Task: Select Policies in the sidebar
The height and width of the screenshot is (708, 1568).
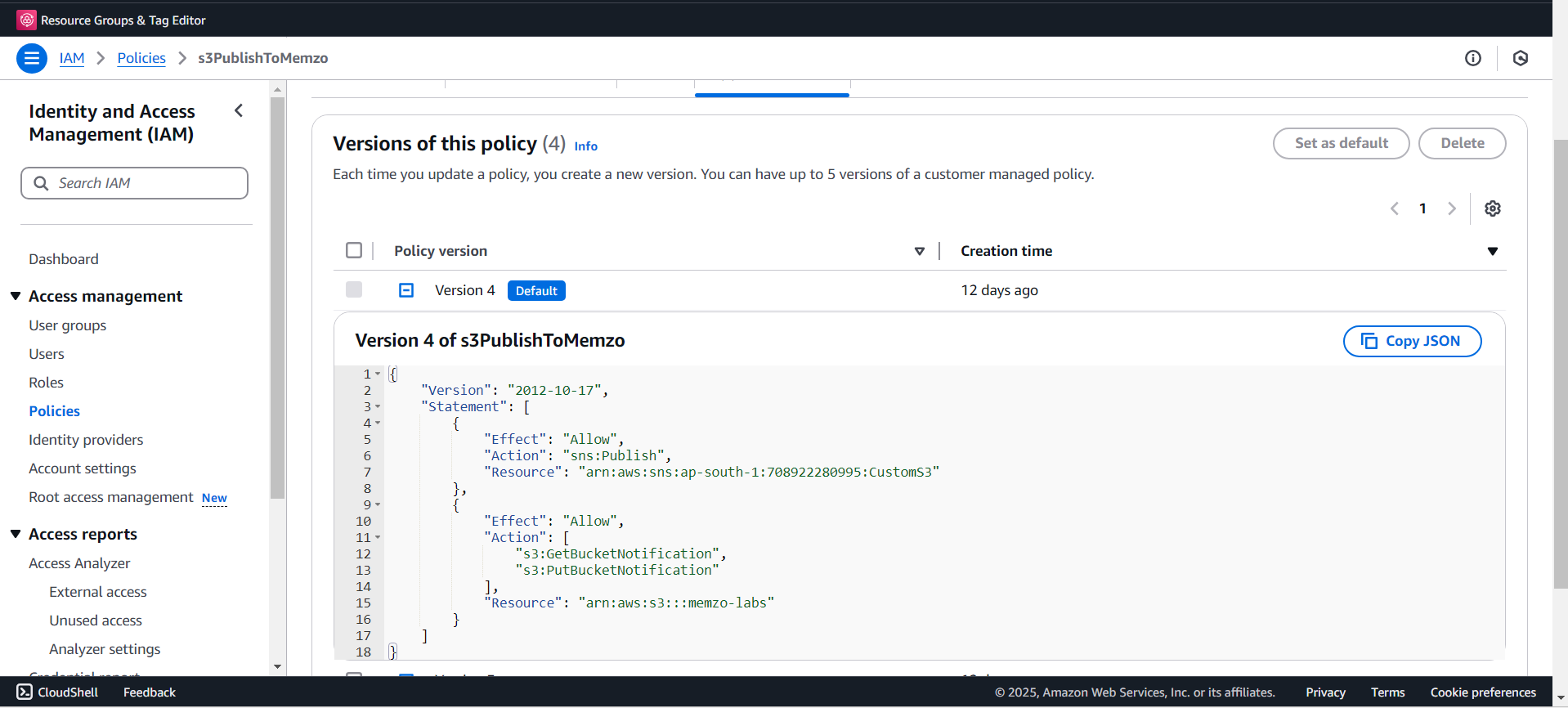Action: coord(54,411)
